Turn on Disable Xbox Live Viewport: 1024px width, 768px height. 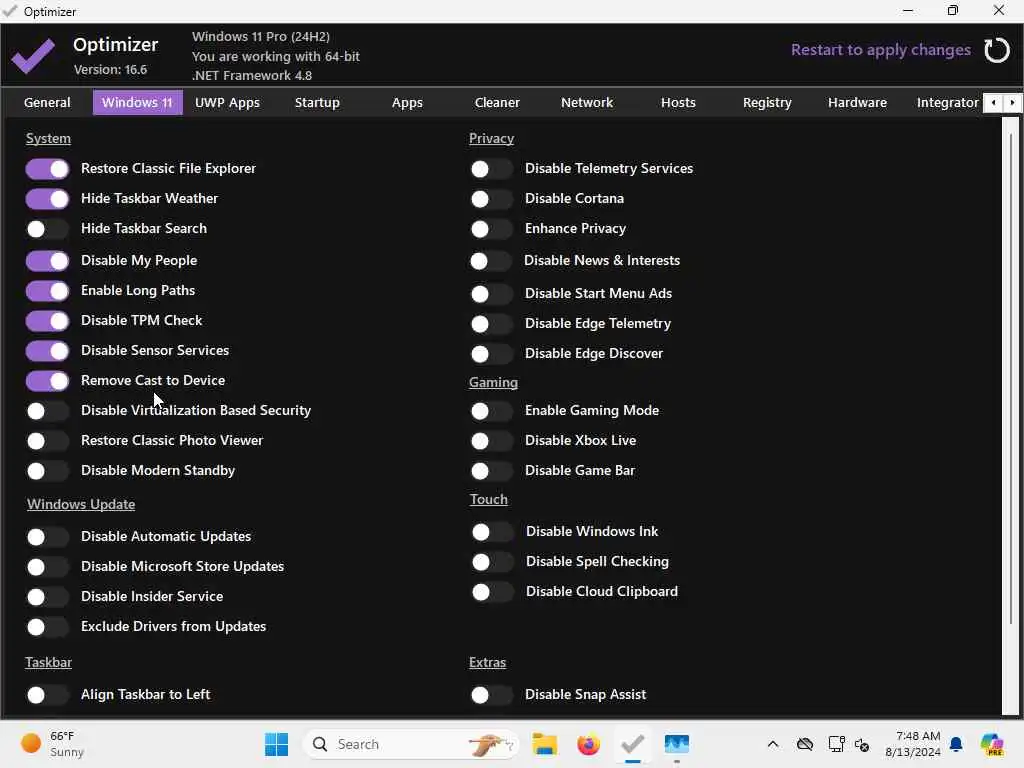pos(491,441)
